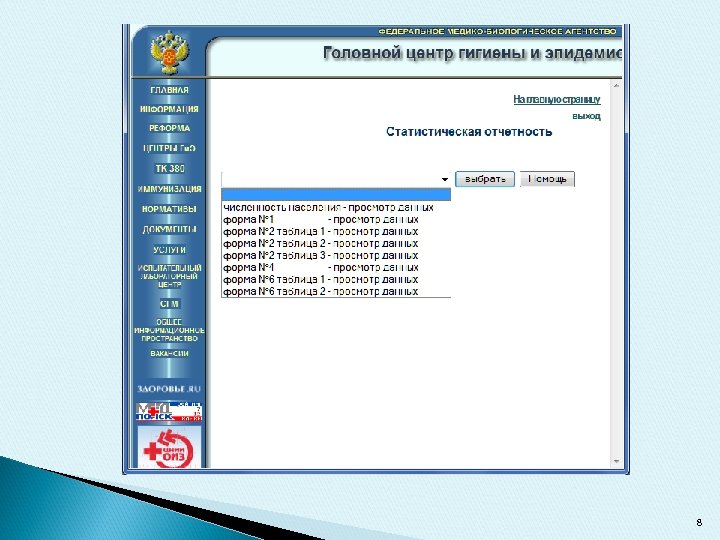Screen dimensions: 720x540
Task: Select the УСЛУГИ menu item
Action: tap(169, 250)
